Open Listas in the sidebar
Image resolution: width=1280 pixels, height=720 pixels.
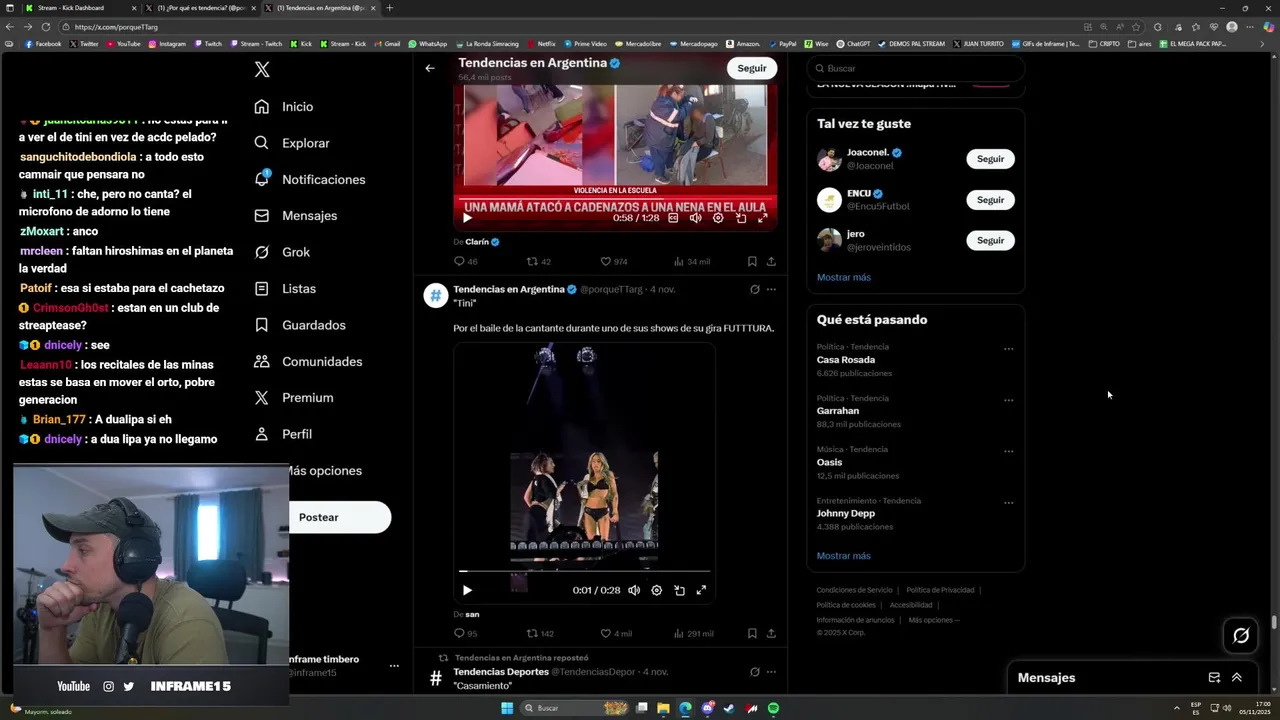(x=285, y=288)
